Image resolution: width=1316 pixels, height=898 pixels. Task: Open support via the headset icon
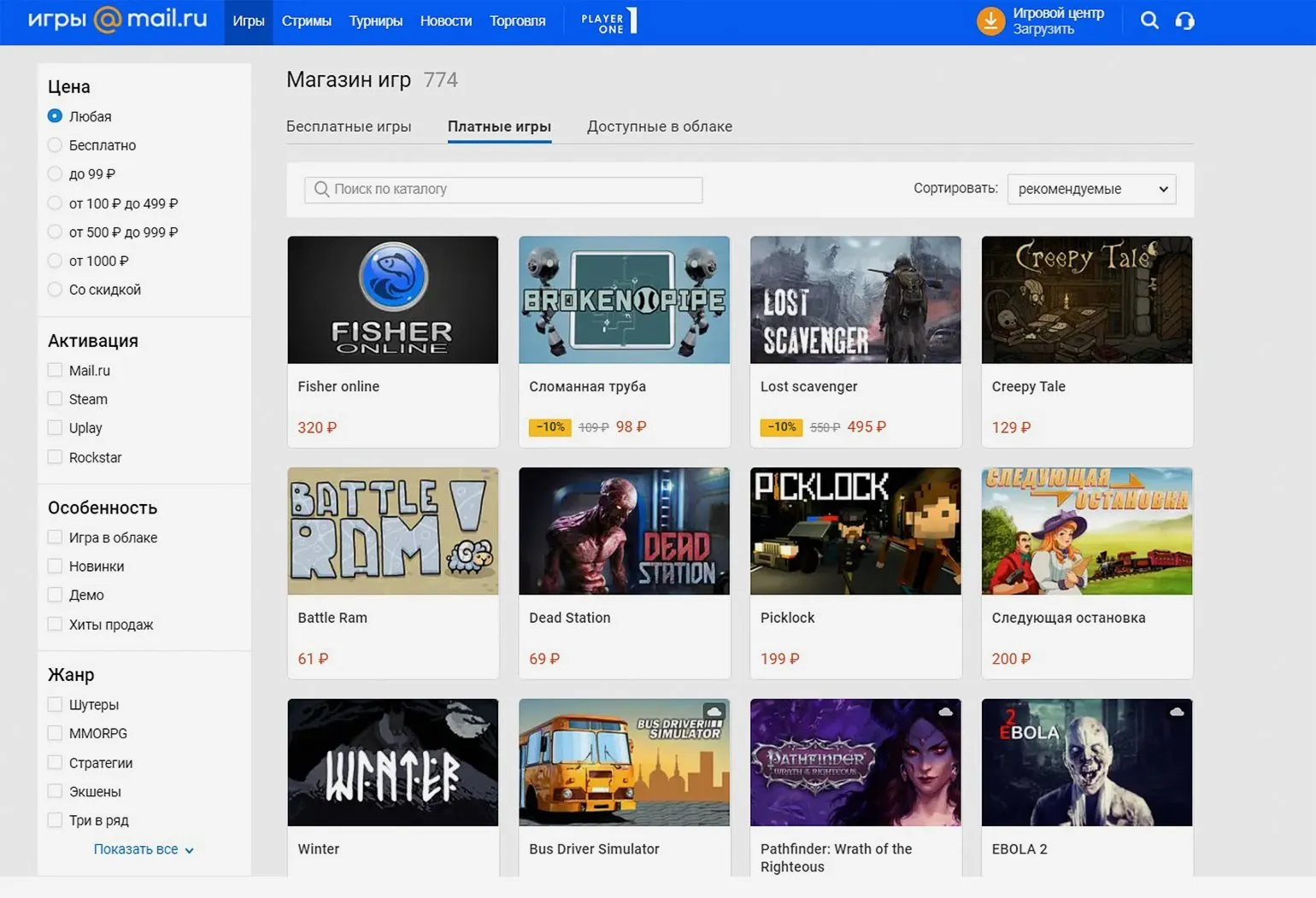pos(1184,21)
